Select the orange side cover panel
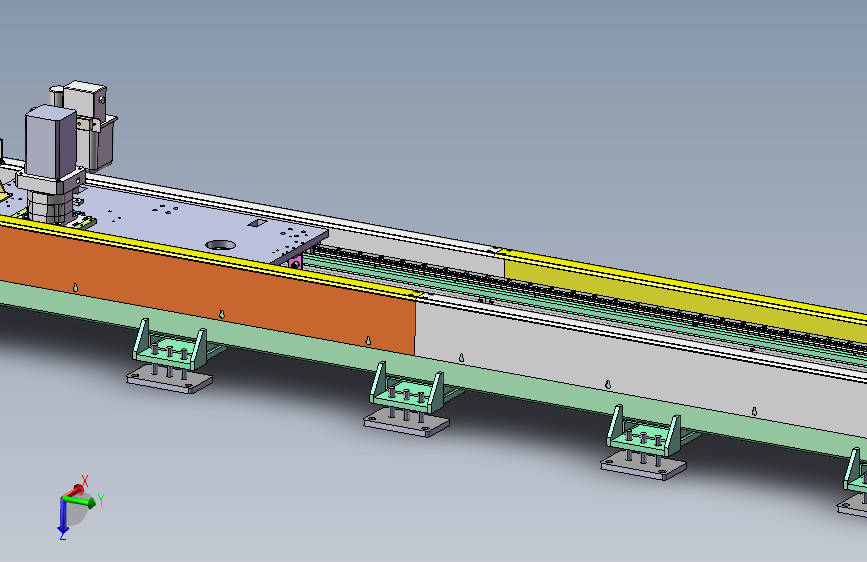This screenshot has width=867, height=562. point(207,290)
